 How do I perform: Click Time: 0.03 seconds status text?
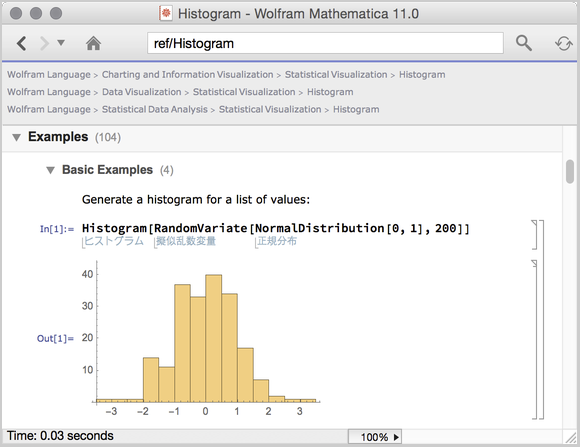coord(60,436)
